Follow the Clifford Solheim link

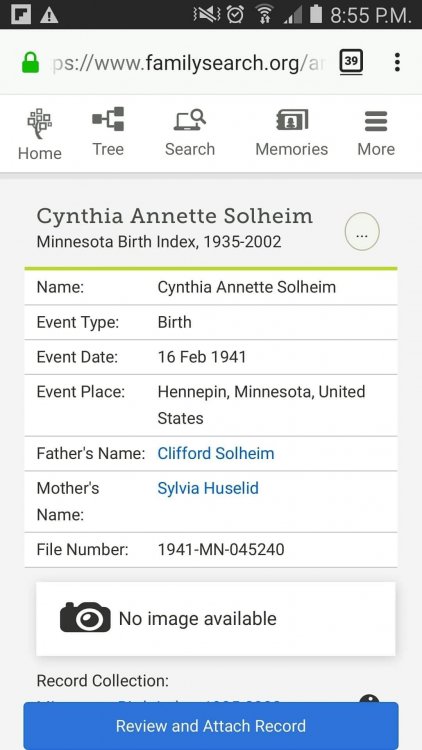click(x=216, y=453)
